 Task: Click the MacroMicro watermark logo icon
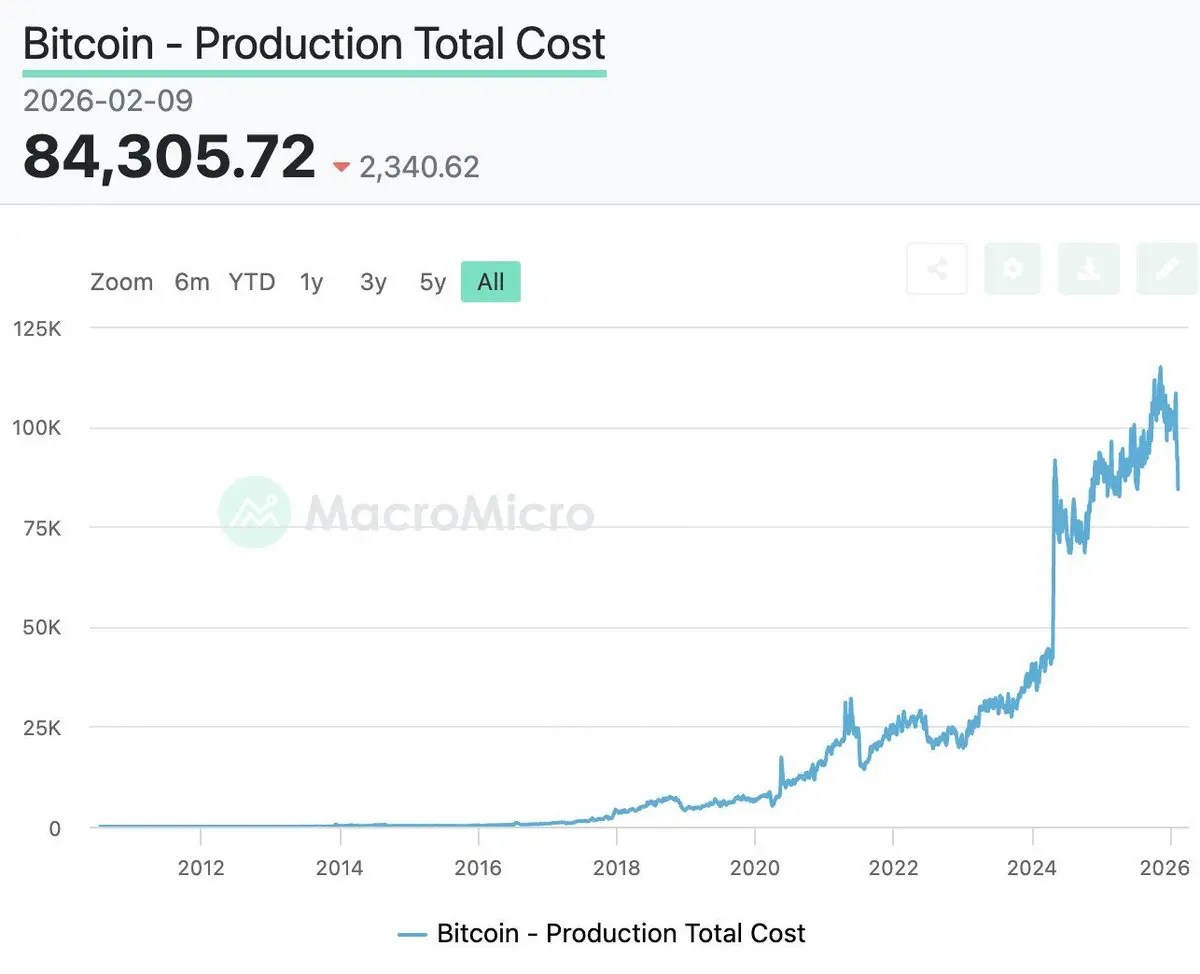(255, 512)
